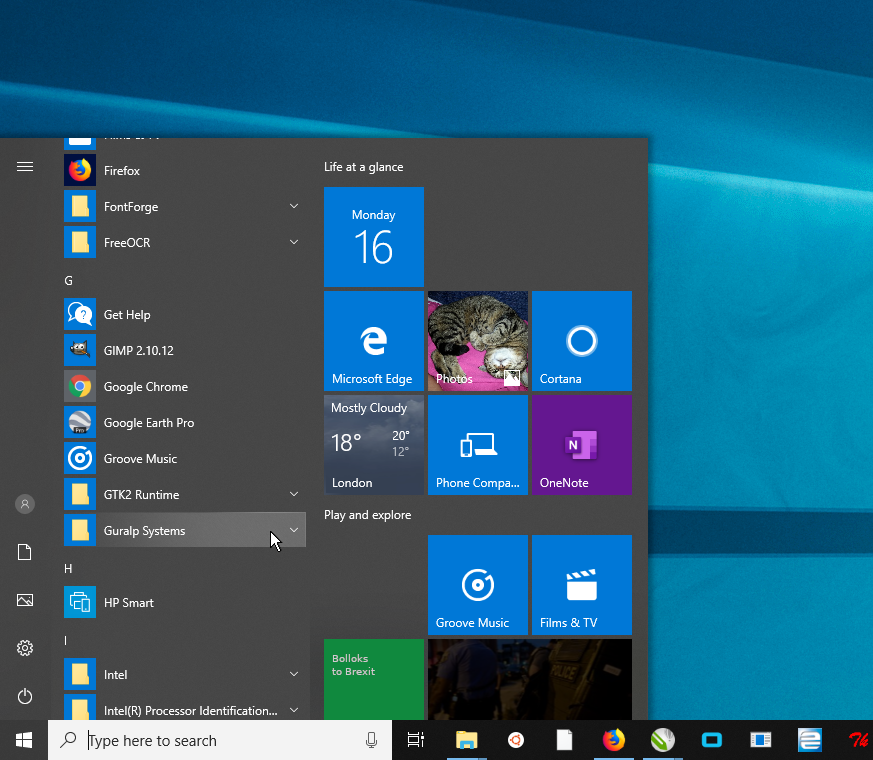Open the blue rounded-rectangle taskbar icon

(712, 740)
